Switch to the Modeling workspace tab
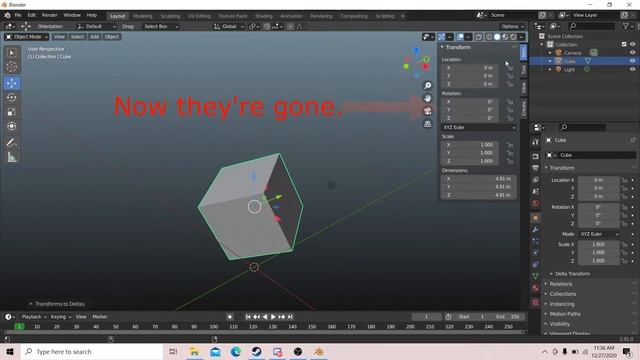 click(x=142, y=16)
